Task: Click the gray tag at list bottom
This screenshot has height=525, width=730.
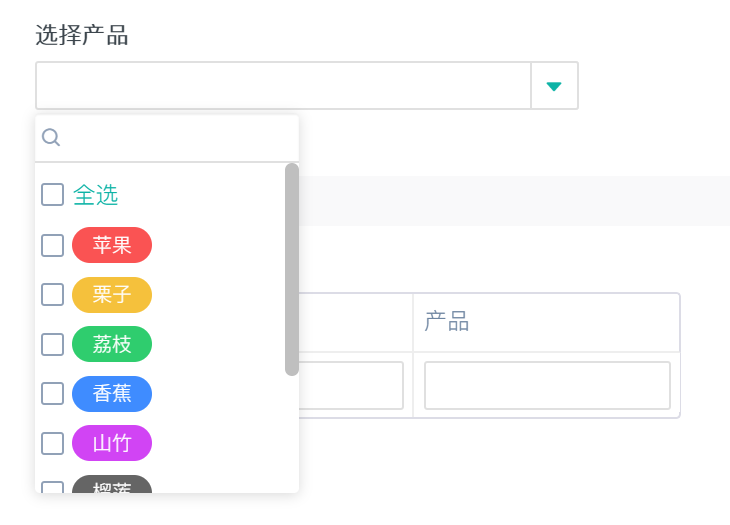Action: pos(112,485)
